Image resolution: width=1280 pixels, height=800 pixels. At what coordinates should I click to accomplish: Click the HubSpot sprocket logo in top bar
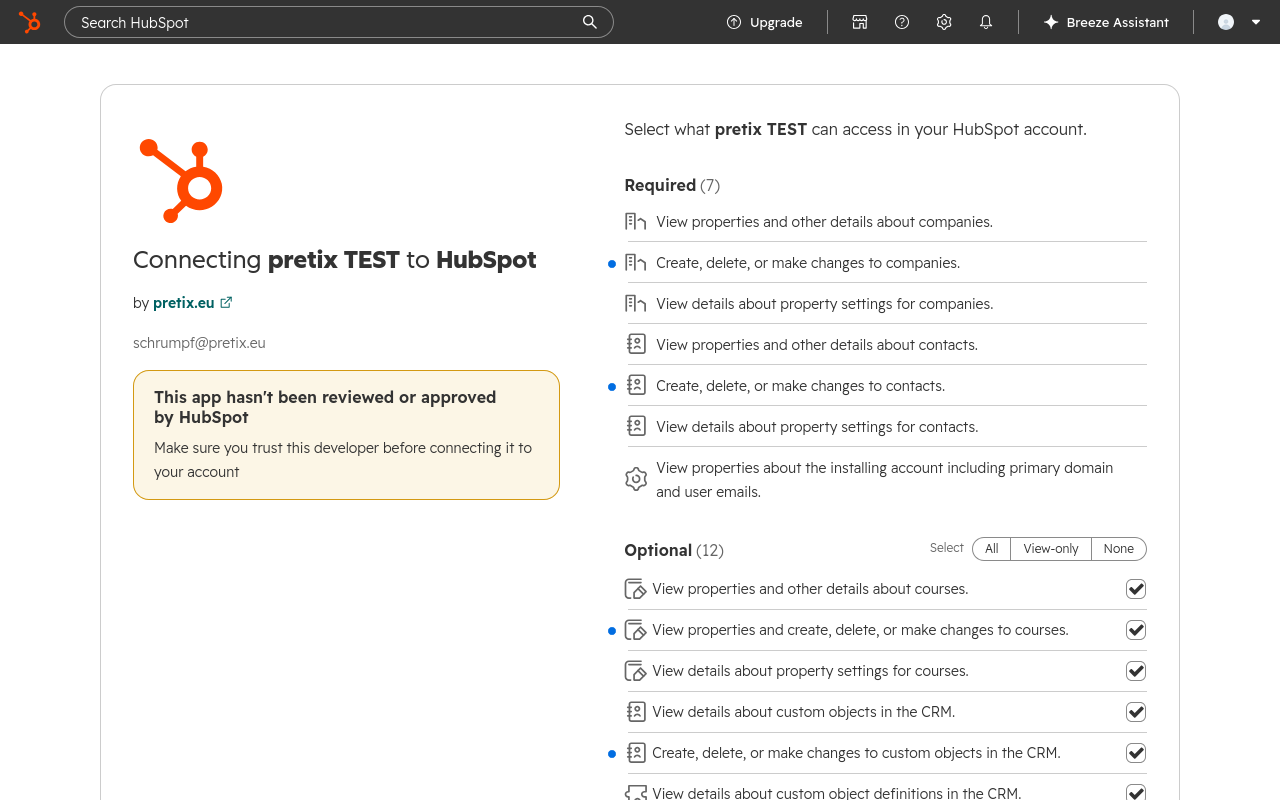30,22
